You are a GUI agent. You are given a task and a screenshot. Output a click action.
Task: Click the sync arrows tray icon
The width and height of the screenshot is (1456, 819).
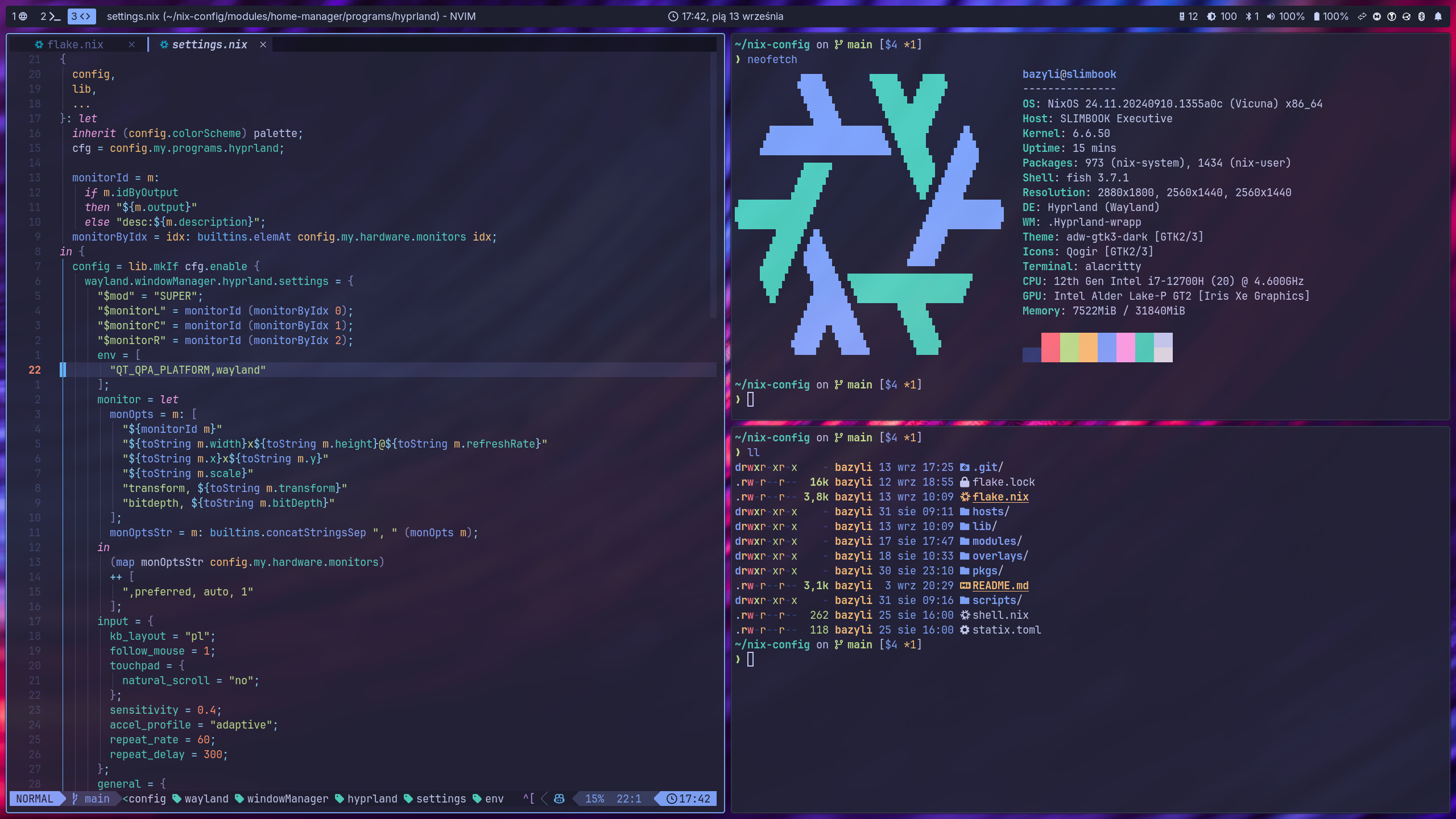[x=1362, y=16]
